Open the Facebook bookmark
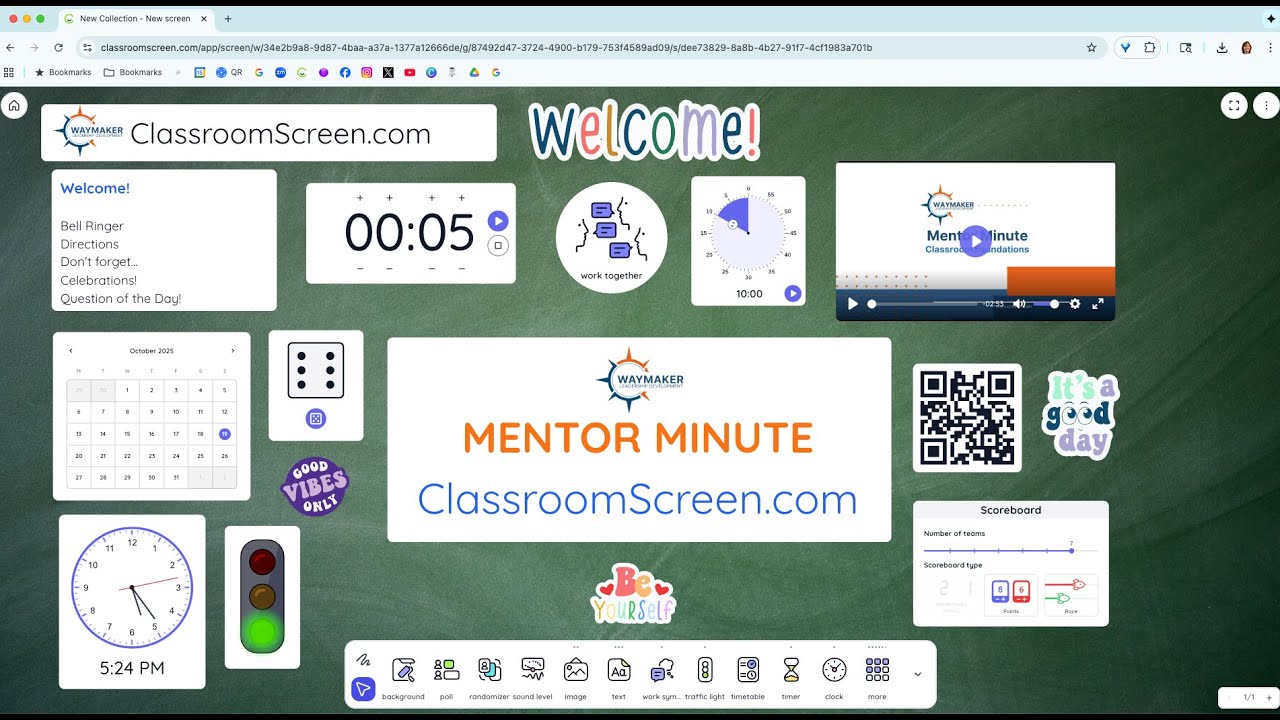1280x720 pixels. tap(345, 72)
